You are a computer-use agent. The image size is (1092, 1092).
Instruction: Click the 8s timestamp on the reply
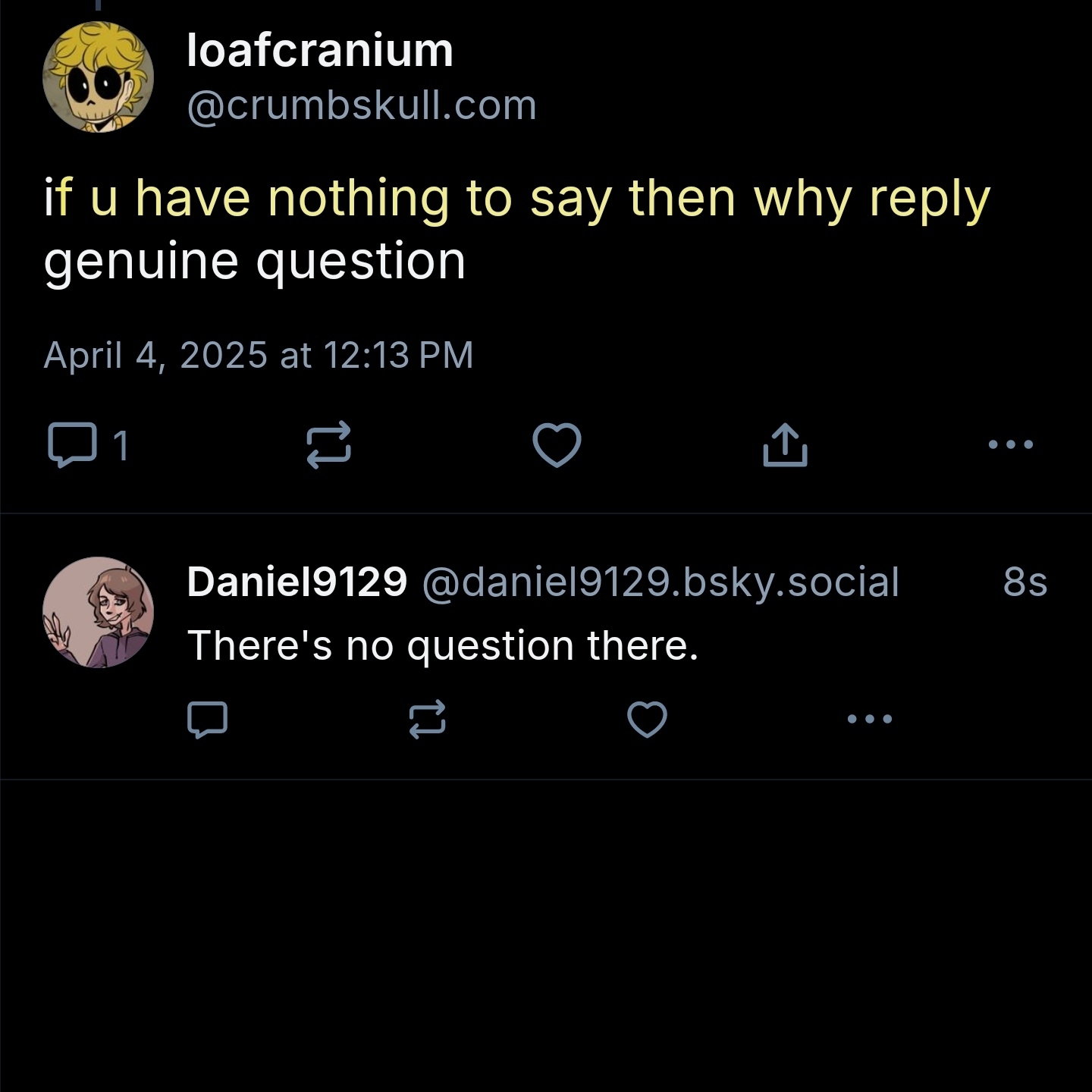click(x=1025, y=582)
